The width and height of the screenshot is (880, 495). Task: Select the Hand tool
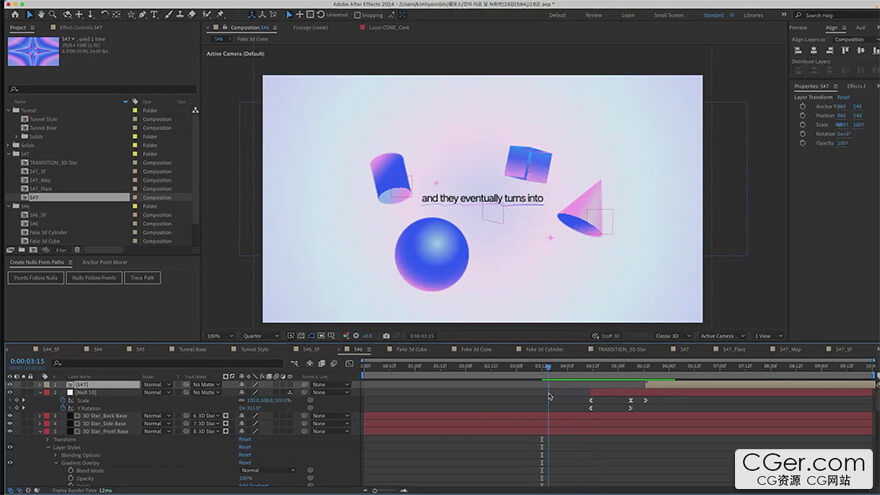coord(41,15)
